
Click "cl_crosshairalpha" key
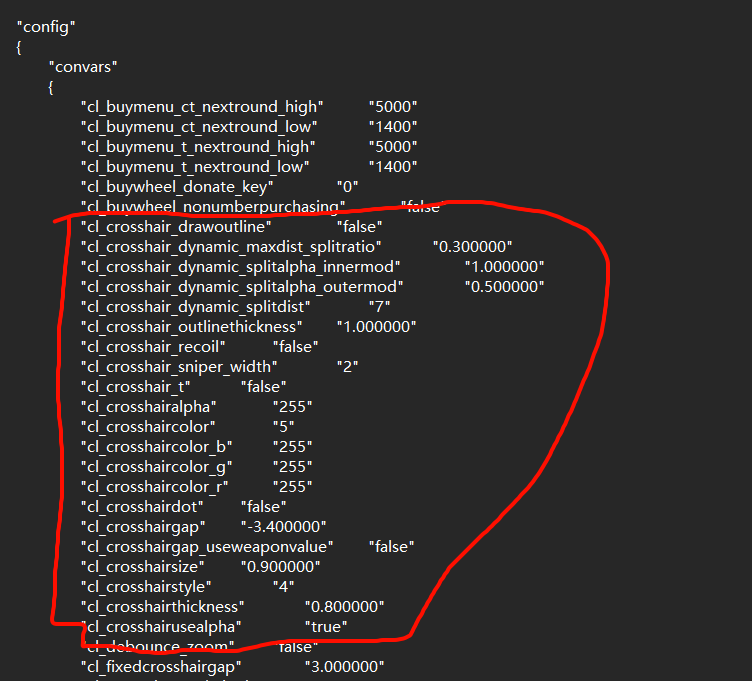point(149,407)
